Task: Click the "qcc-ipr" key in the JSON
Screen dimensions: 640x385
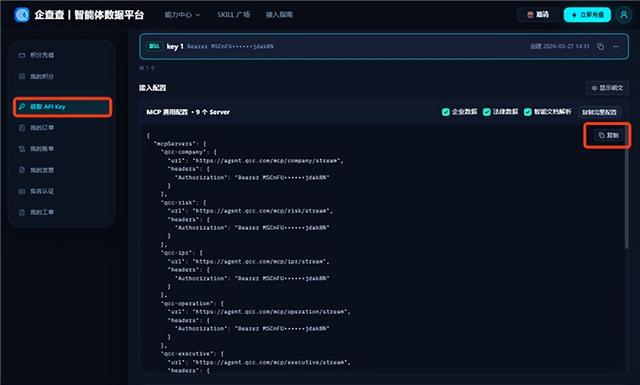Action: pyautogui.click(x=175, y=253)
